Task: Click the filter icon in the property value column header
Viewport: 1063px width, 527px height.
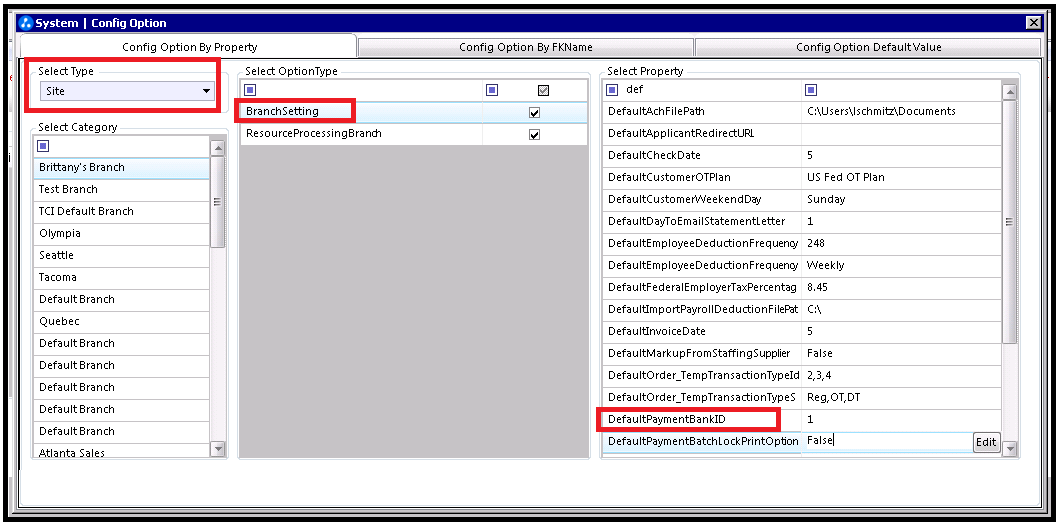Action: (811, 90)
